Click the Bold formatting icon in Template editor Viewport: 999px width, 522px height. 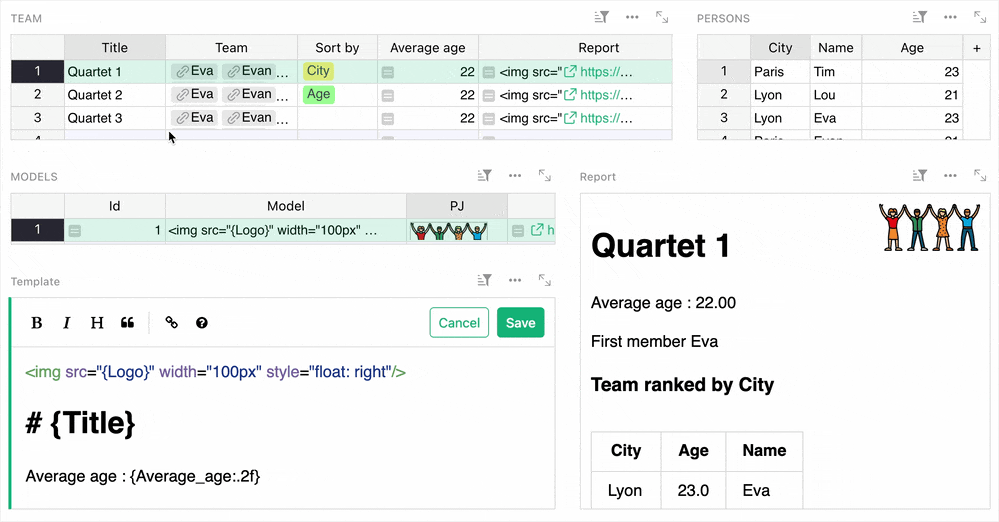[37, 323]
